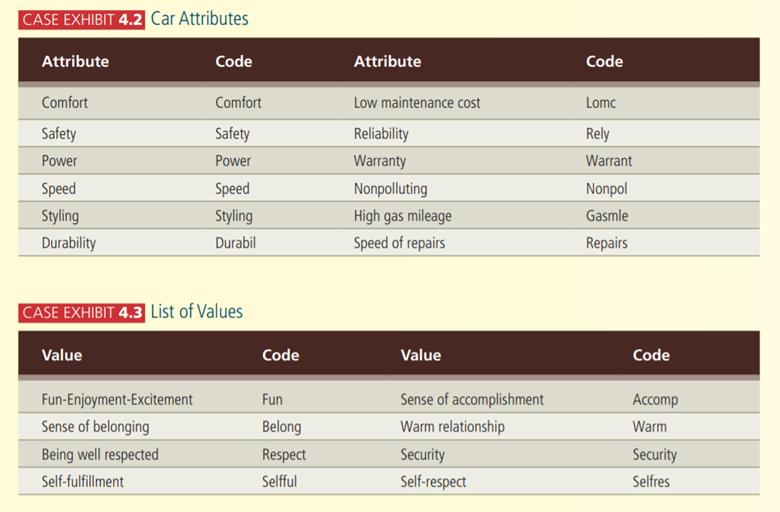Screen dimensions: 780x512
Task: Click the 'Selfres' code cell
Action: (651, 481)
